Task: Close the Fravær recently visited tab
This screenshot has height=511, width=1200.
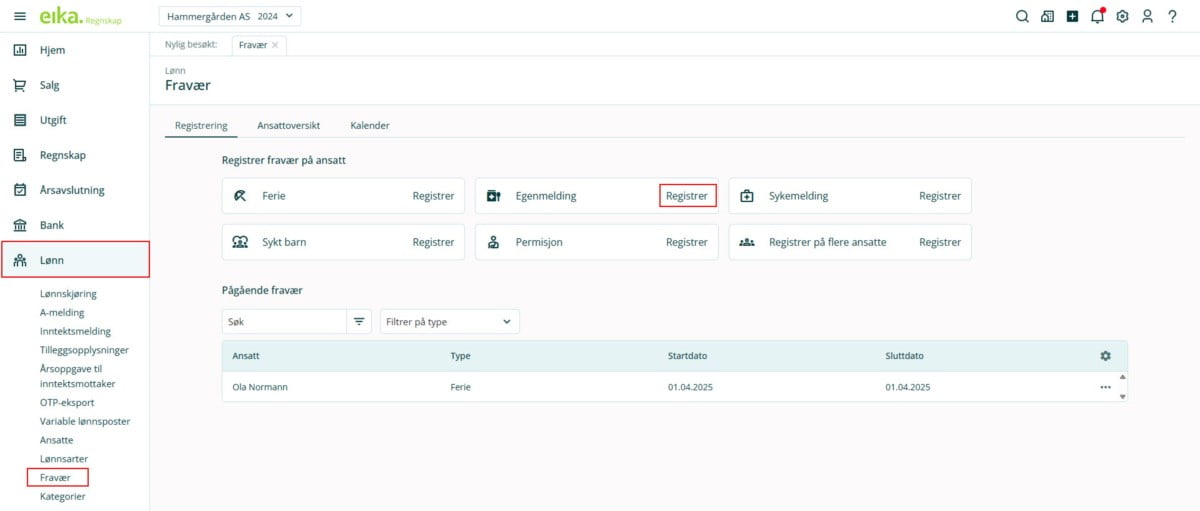Action: pyautogui.click(x=275, y=45)
